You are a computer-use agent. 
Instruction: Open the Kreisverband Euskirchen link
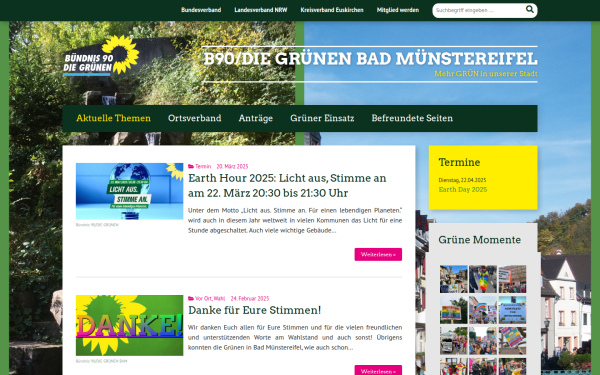tap(332, 10)
